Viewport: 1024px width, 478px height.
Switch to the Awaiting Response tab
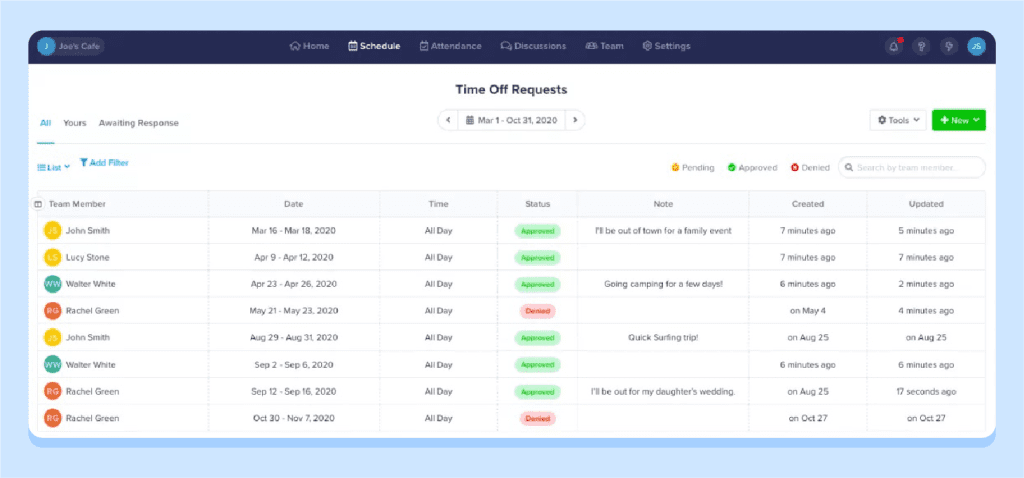point(138,123)
